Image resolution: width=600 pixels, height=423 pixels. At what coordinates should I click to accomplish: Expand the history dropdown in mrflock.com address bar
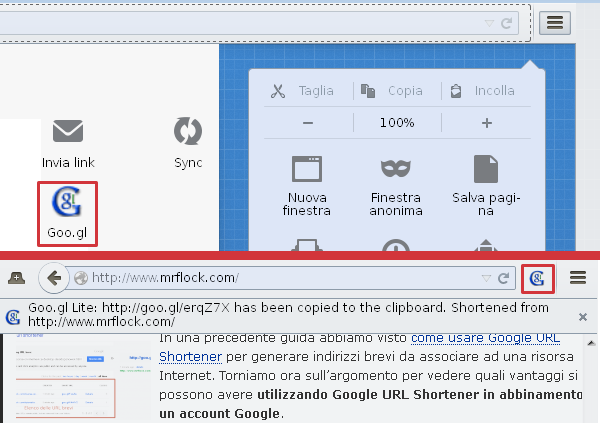click(487, 277)
